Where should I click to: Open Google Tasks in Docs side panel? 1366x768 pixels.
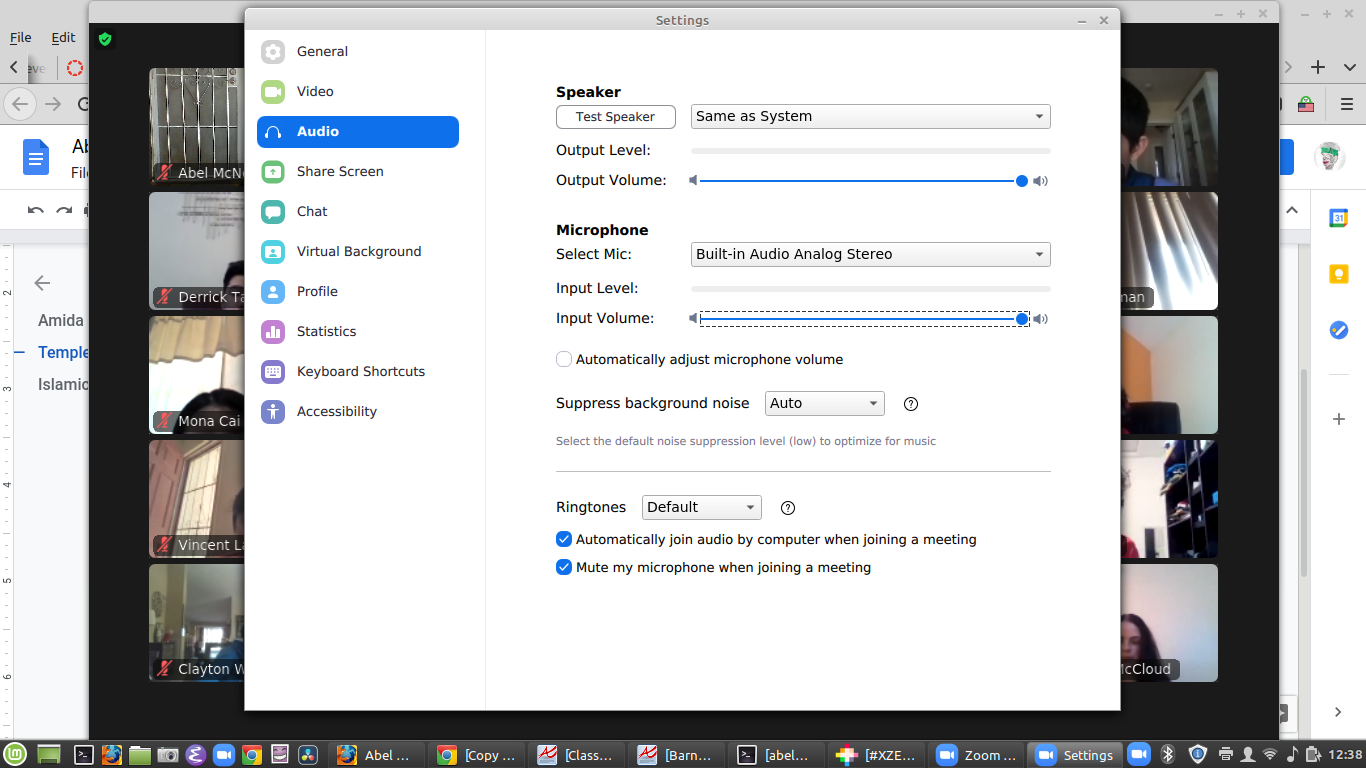coord(1339,330)
